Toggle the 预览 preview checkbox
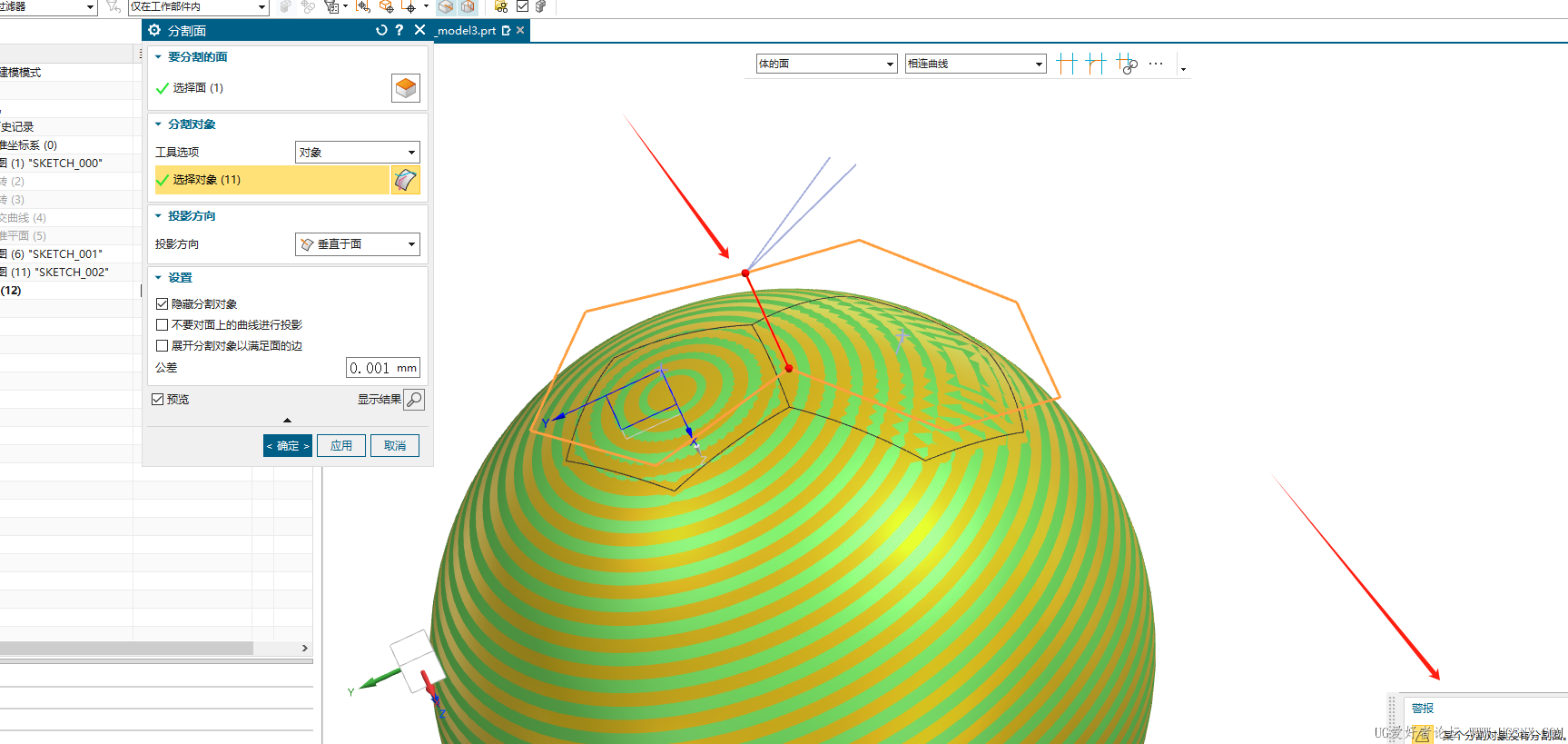 pos(157,399)
